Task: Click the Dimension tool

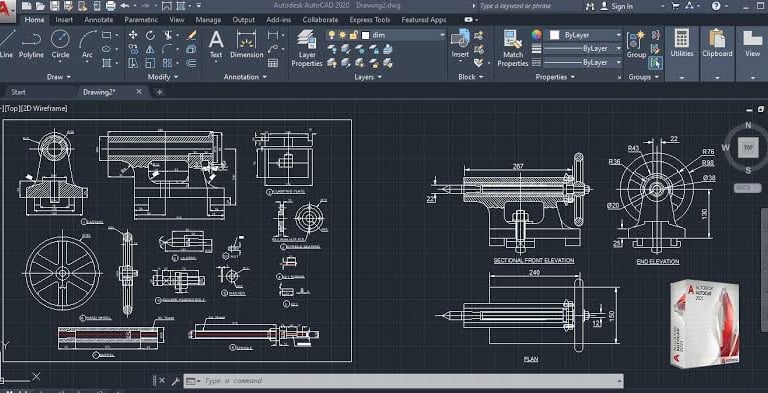Action: pos(246,44)
